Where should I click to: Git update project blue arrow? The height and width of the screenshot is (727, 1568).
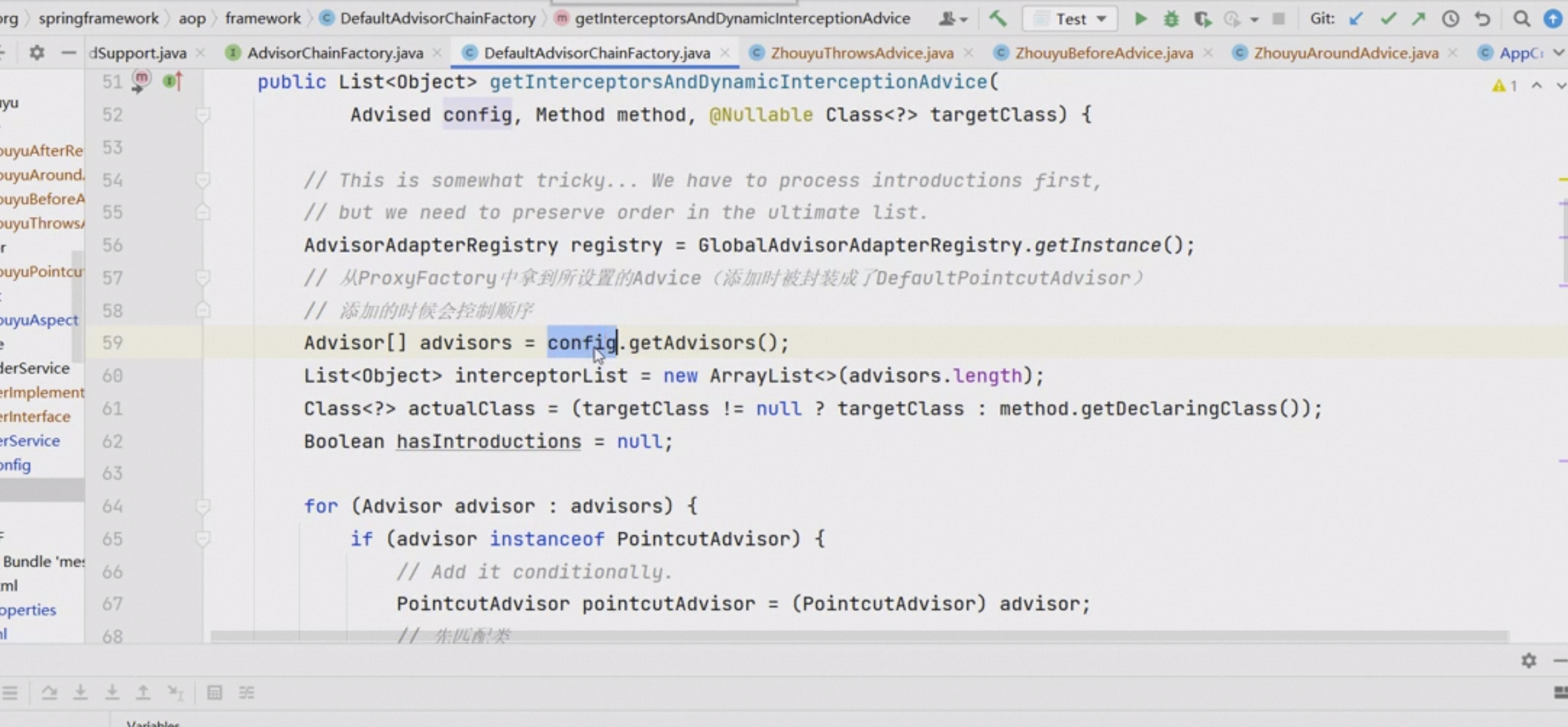(1356, 19)
